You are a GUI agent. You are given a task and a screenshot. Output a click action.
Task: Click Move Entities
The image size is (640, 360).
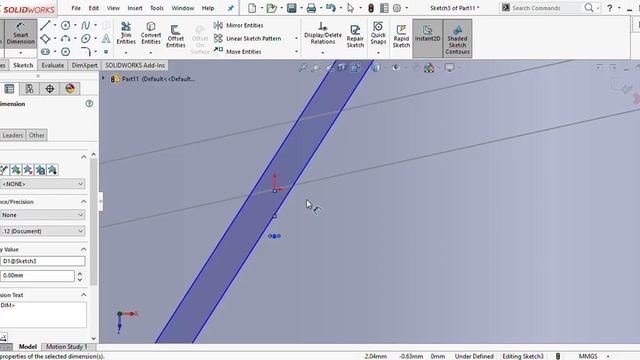[x=238, y=51]
